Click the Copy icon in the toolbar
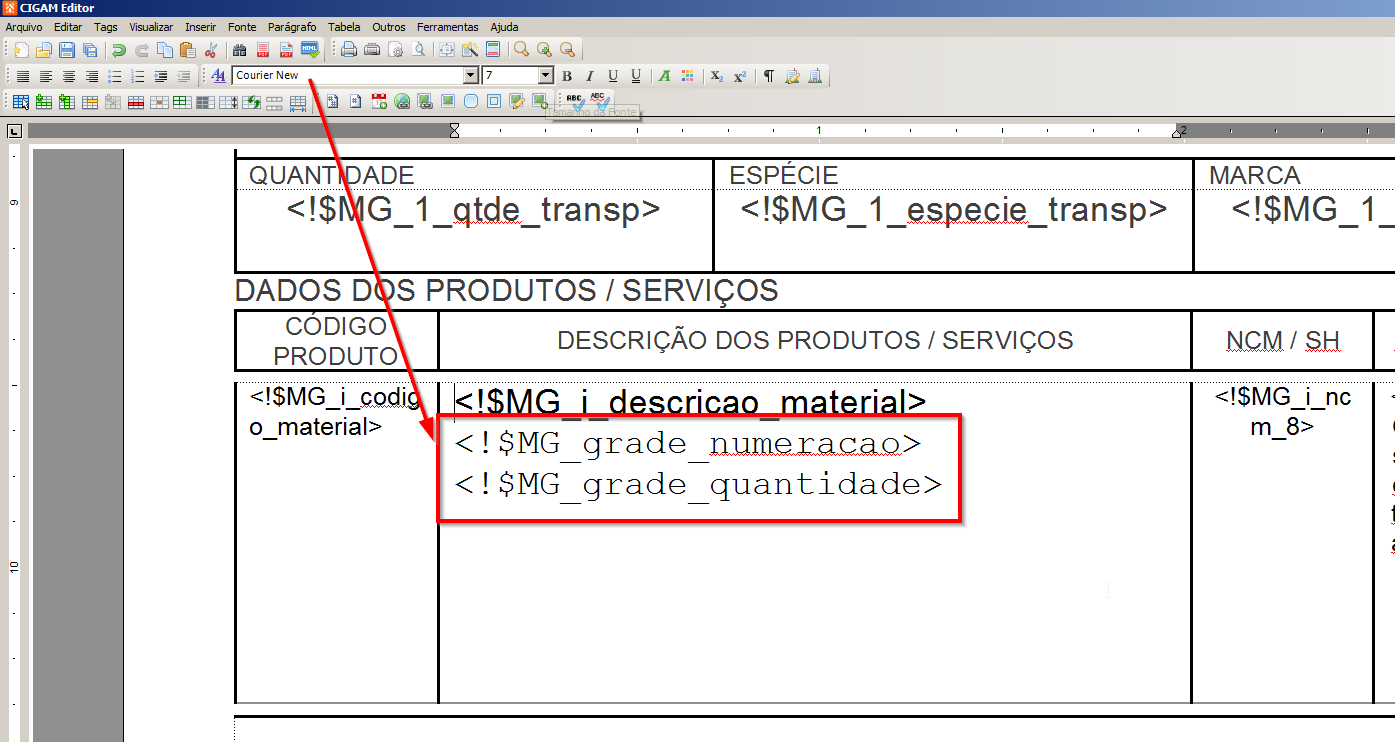 (164, 50)
